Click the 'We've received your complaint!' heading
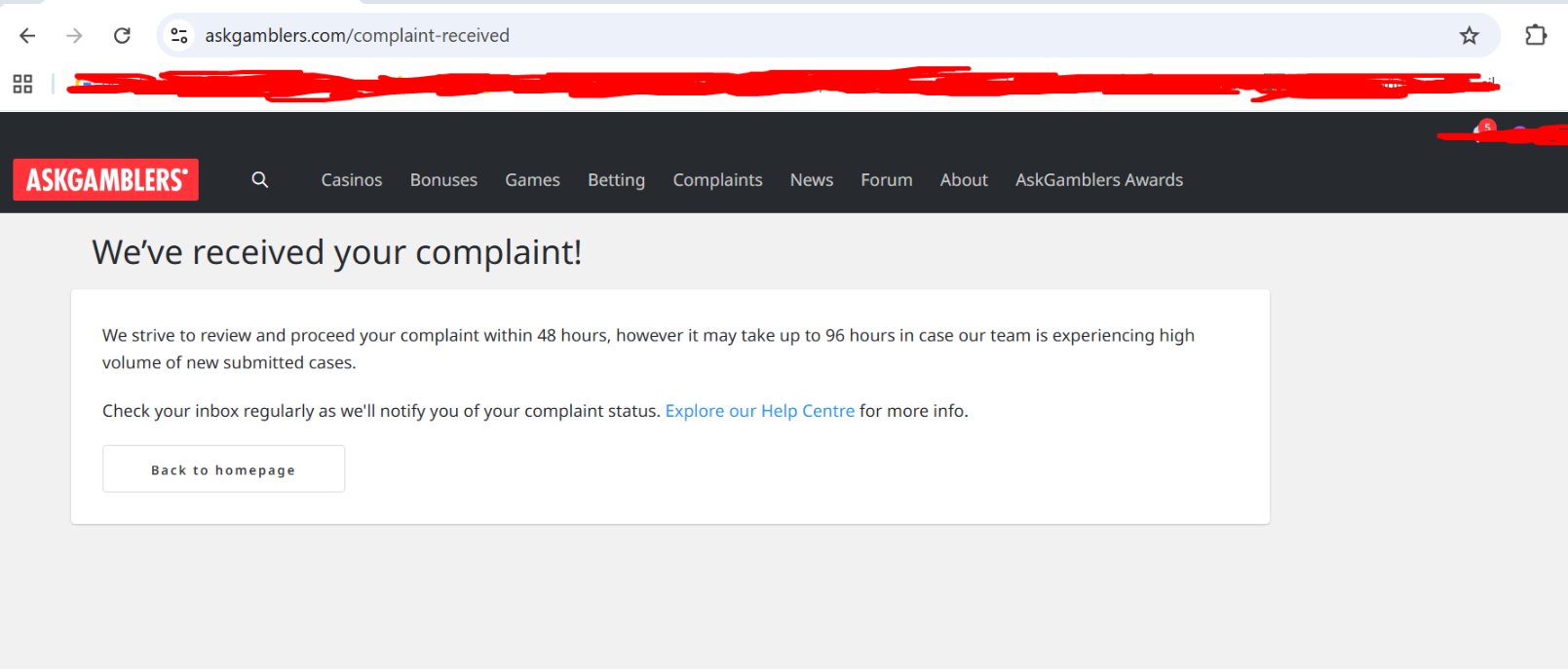This screenshot has width=1568, height=669. pos(337,252)
